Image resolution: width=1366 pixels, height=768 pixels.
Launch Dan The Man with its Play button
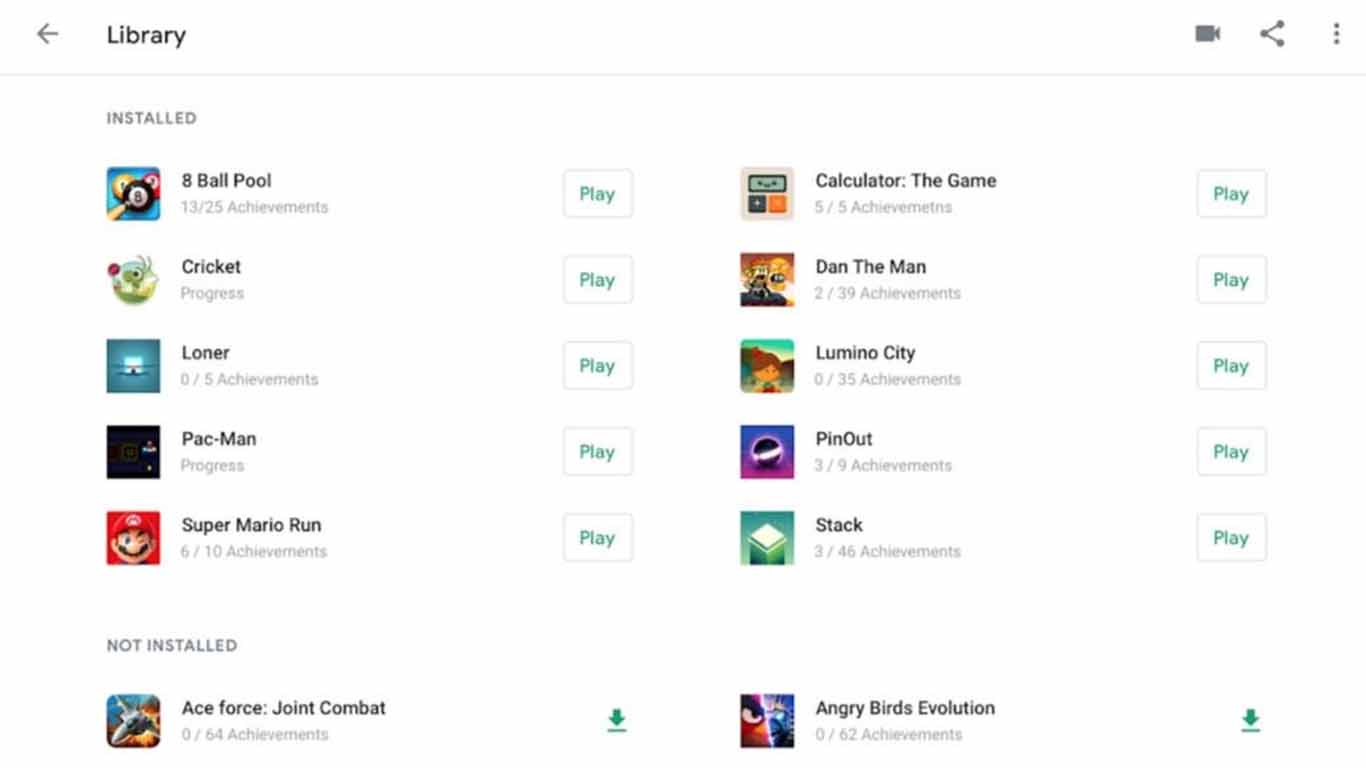[1231, 279]
